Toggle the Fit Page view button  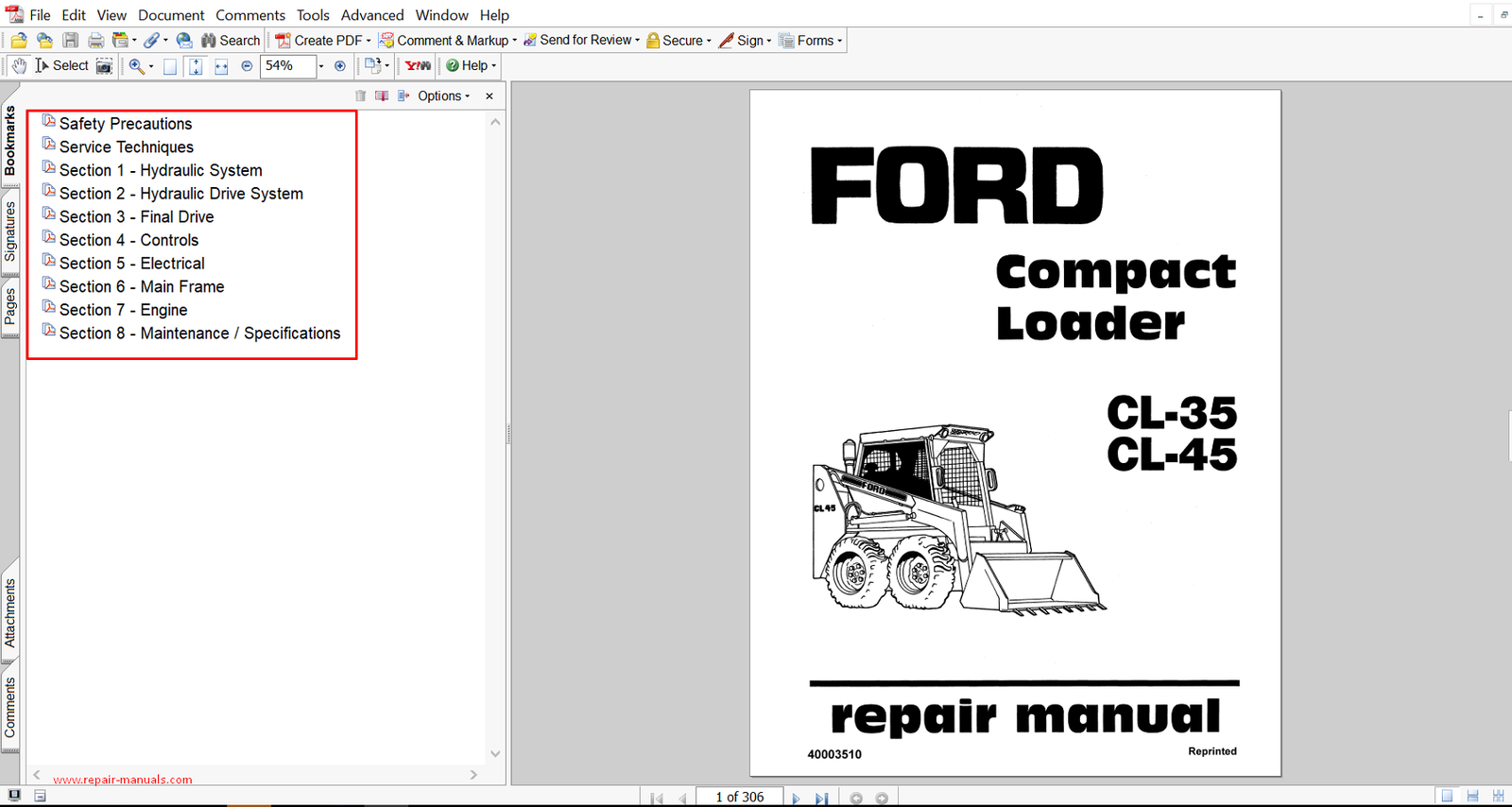click(196, 66)
